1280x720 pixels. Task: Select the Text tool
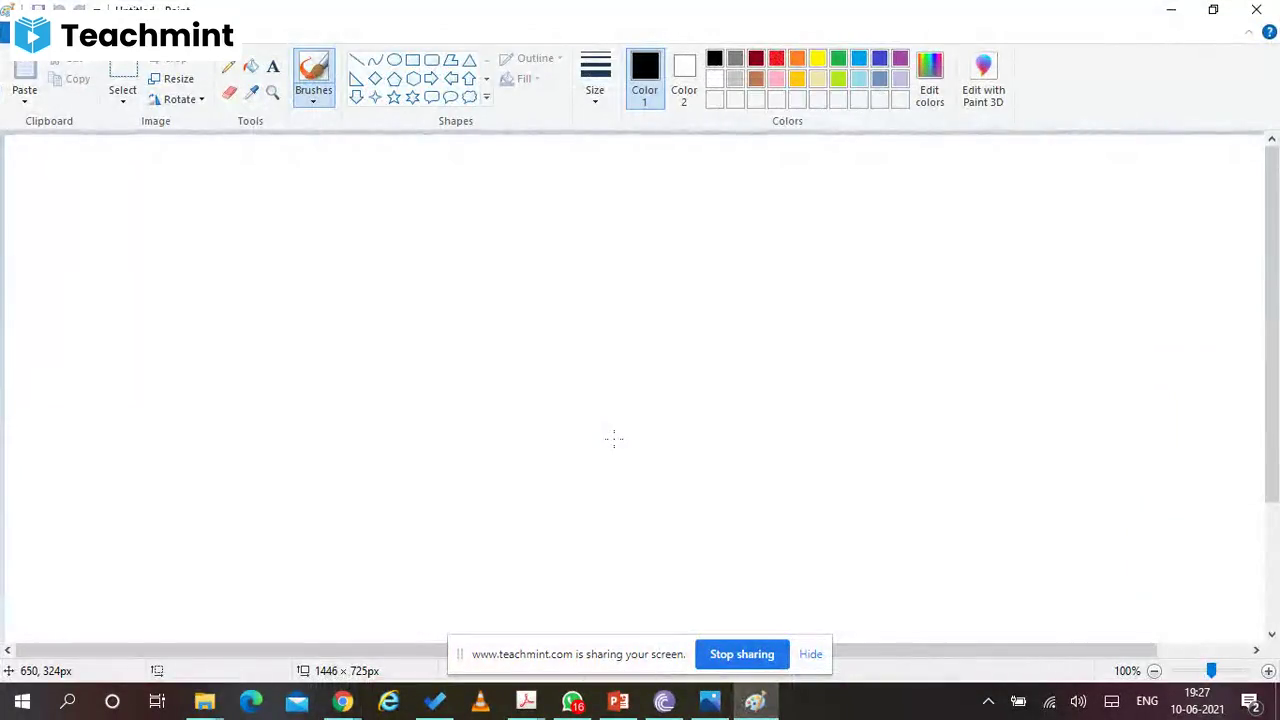point(273,67)
